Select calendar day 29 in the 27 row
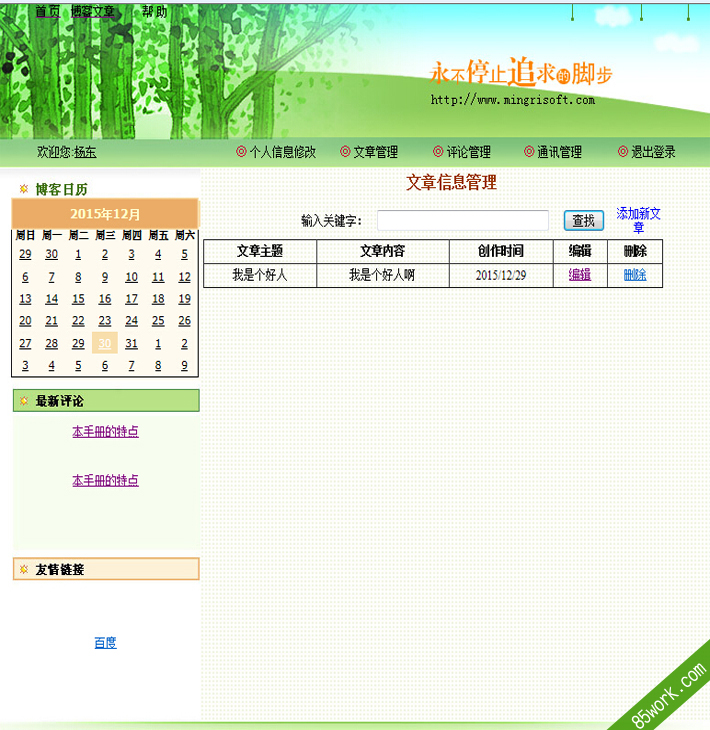The width and height of the screenshot is (710, 730). (x=78, y=343)
